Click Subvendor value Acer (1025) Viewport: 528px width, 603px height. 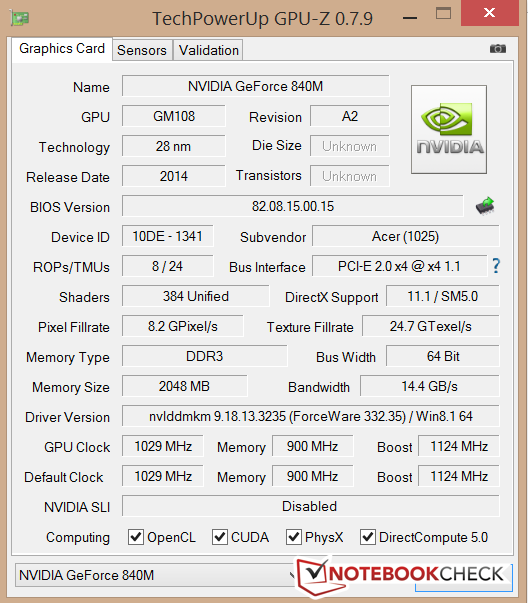406,236
